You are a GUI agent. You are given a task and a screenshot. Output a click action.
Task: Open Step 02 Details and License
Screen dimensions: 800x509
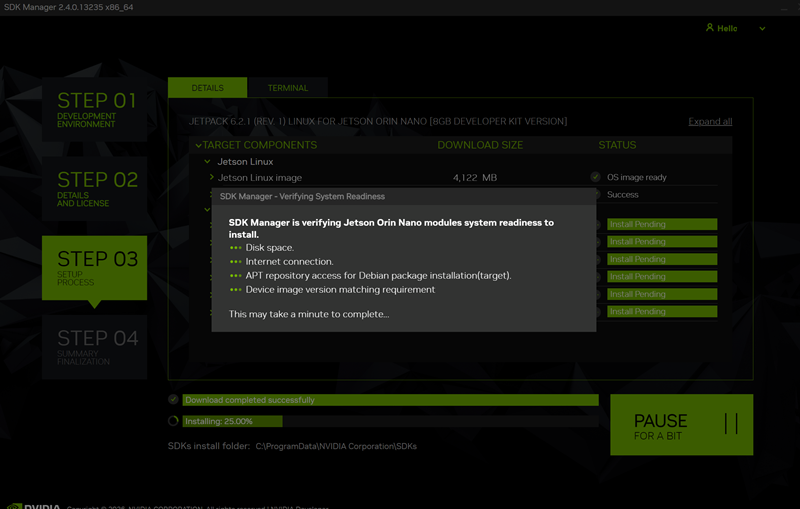click(95, 188)
